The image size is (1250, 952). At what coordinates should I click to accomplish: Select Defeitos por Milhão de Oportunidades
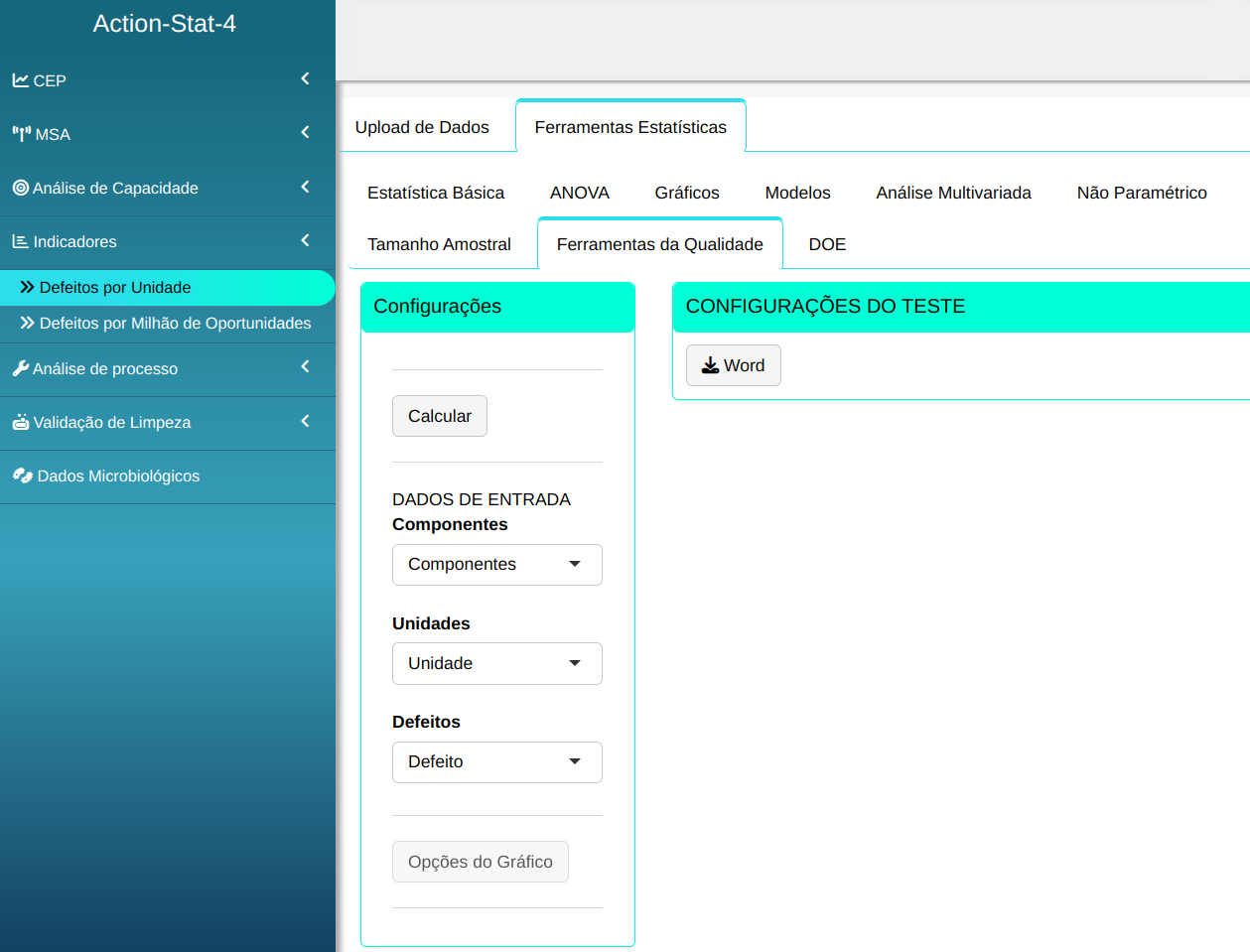pyautogui.click(x=175, y=324)
